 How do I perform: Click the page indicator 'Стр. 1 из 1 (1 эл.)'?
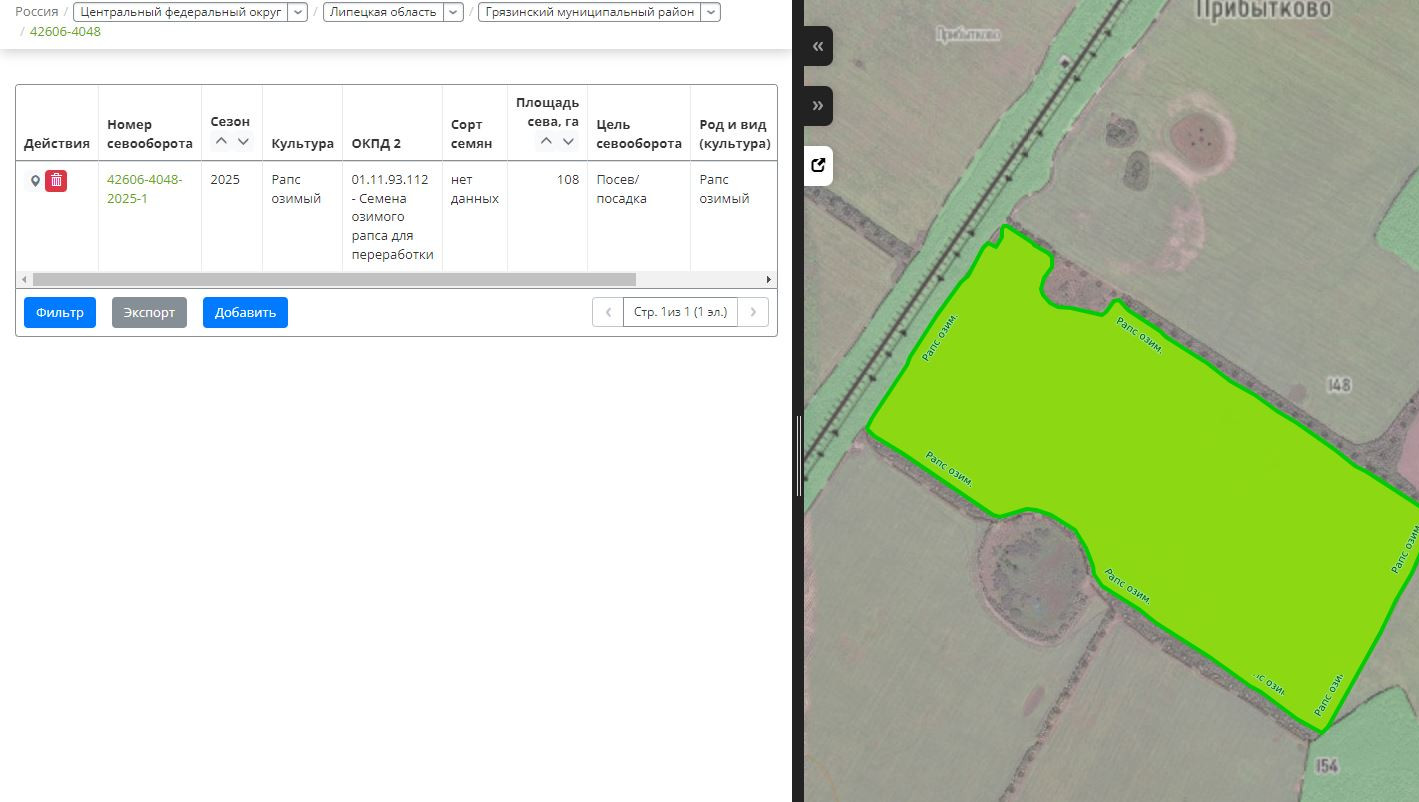[681, 312]
